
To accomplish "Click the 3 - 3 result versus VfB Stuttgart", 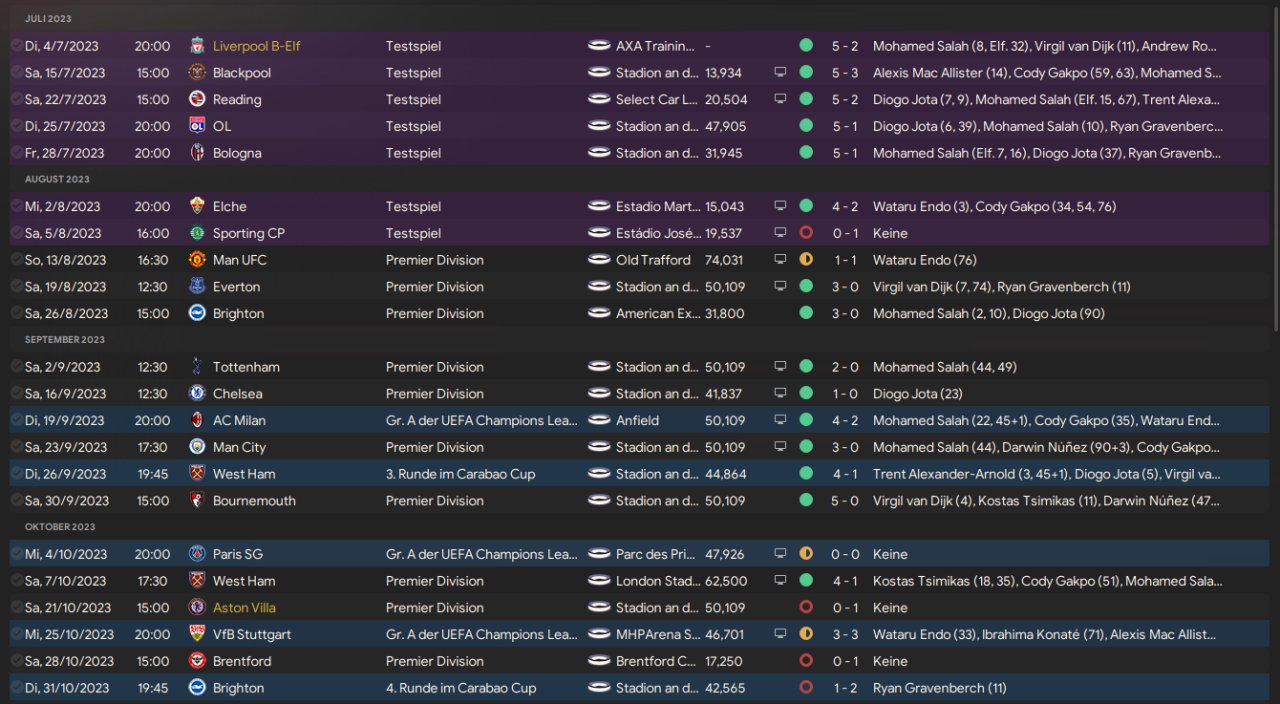I will tap(844, 634).
